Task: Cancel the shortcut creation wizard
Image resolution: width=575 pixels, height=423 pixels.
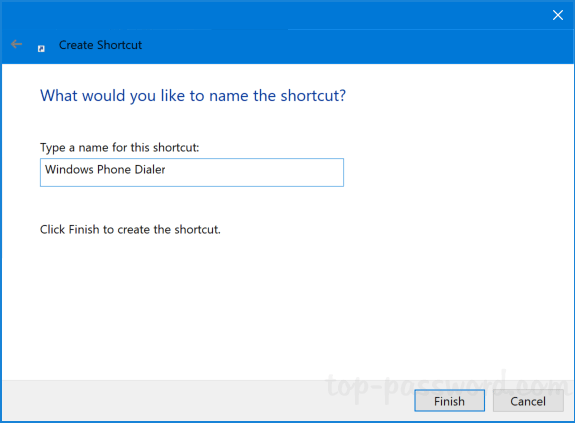Action: (528, 401)
